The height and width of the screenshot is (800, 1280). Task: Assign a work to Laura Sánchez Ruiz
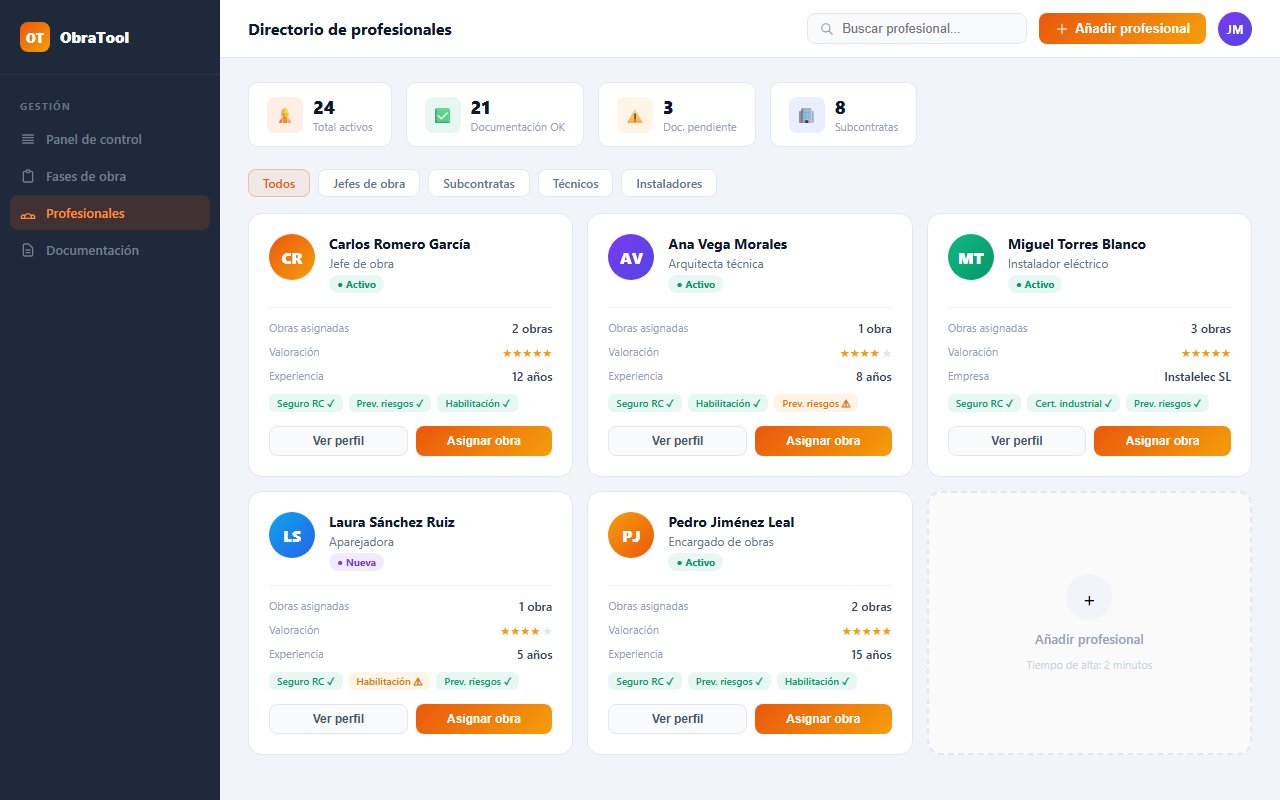484,719
